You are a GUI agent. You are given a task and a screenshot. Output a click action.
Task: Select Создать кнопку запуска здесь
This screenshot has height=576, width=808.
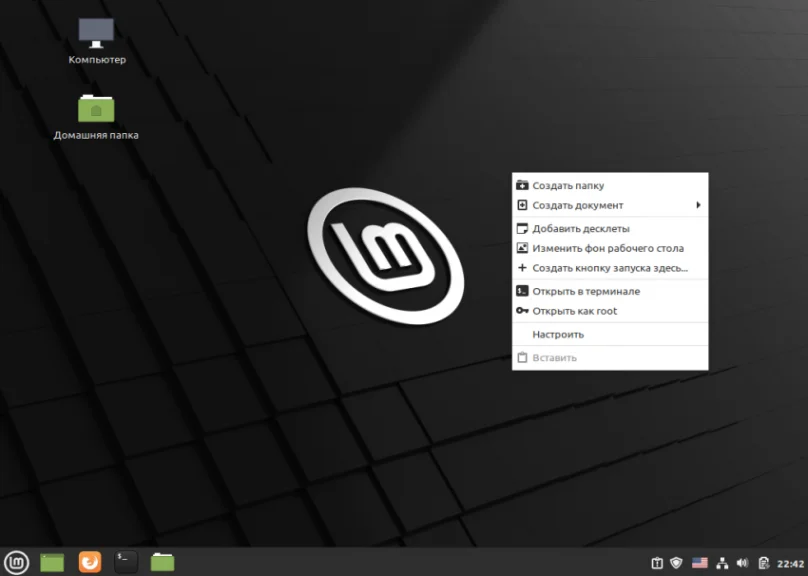609,268
